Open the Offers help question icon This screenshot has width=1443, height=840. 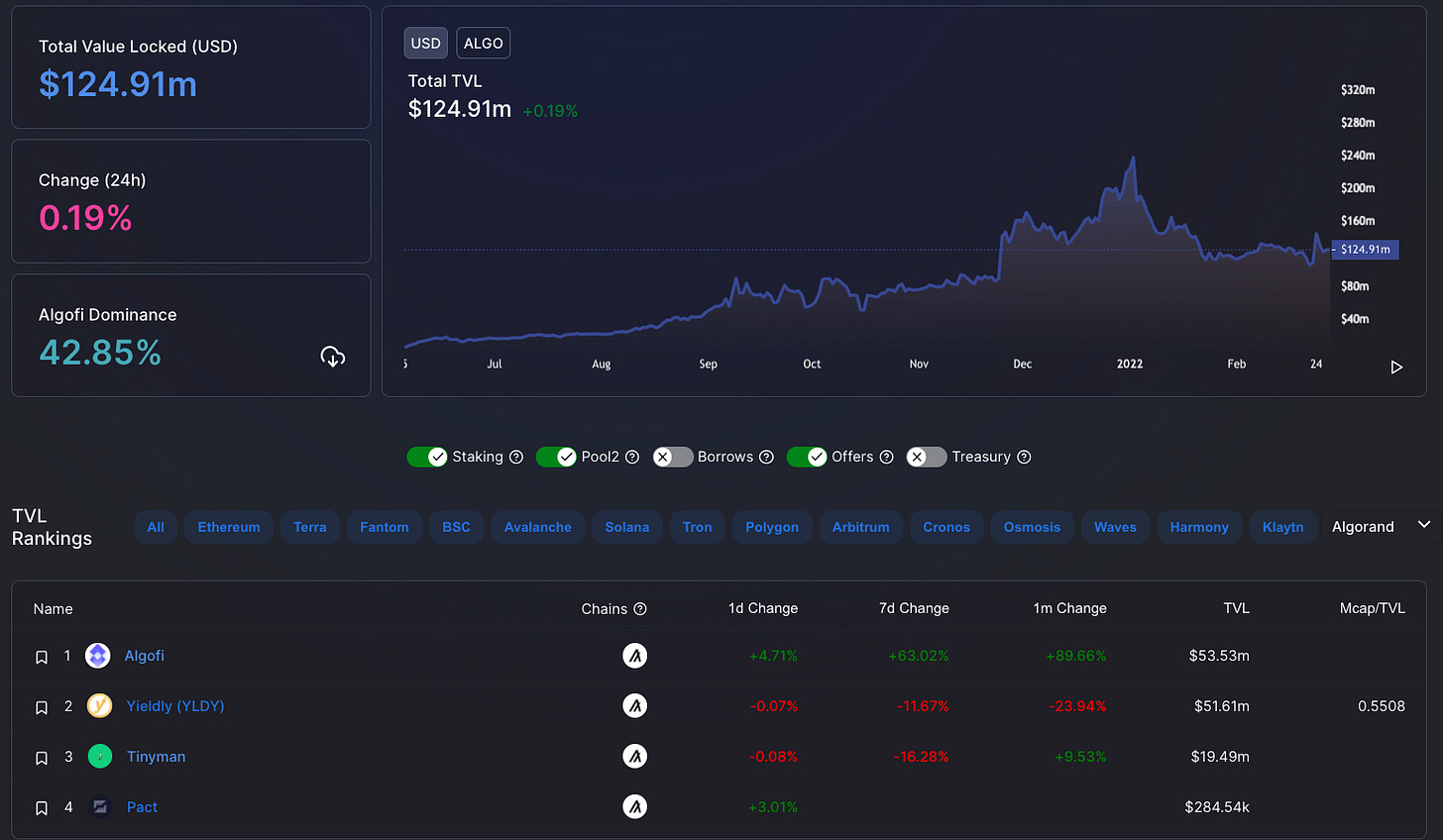pyautogui.click(x=887, y=457)
